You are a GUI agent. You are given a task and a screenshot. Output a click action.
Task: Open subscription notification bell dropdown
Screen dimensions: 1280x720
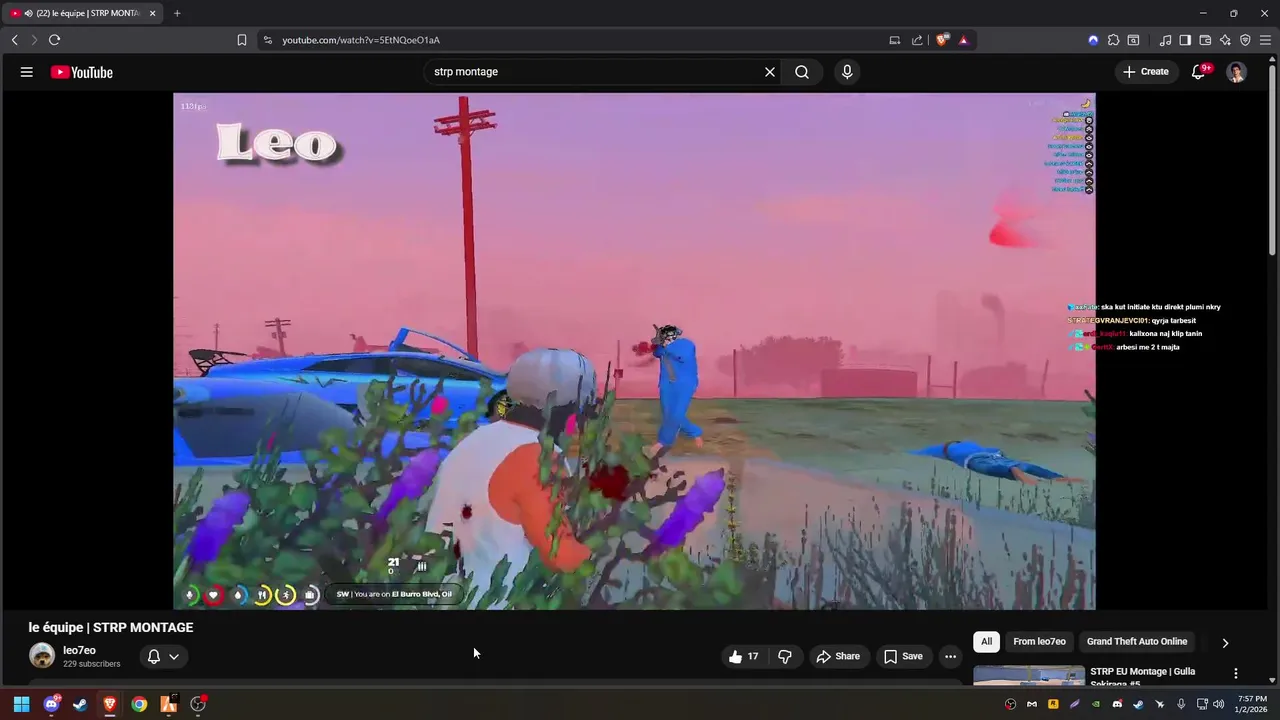[163, 656]
